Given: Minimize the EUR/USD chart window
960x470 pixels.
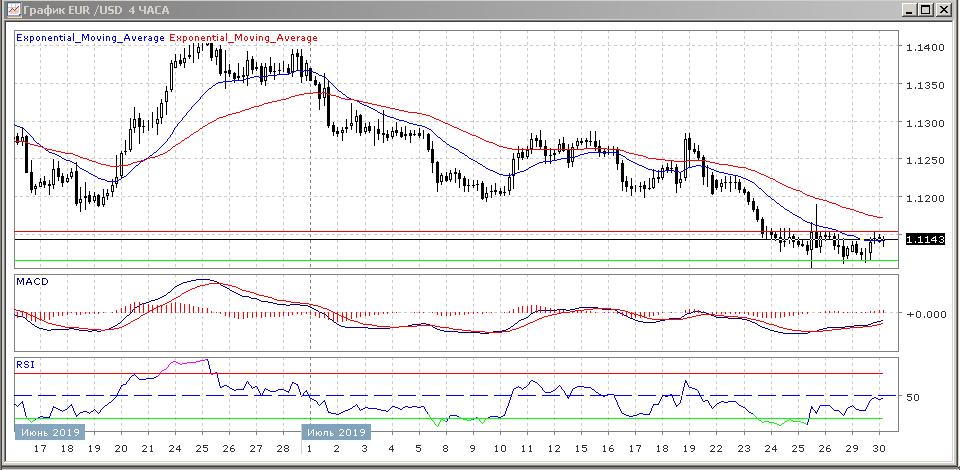Looking at the screenshot, I should pos(907,10).
